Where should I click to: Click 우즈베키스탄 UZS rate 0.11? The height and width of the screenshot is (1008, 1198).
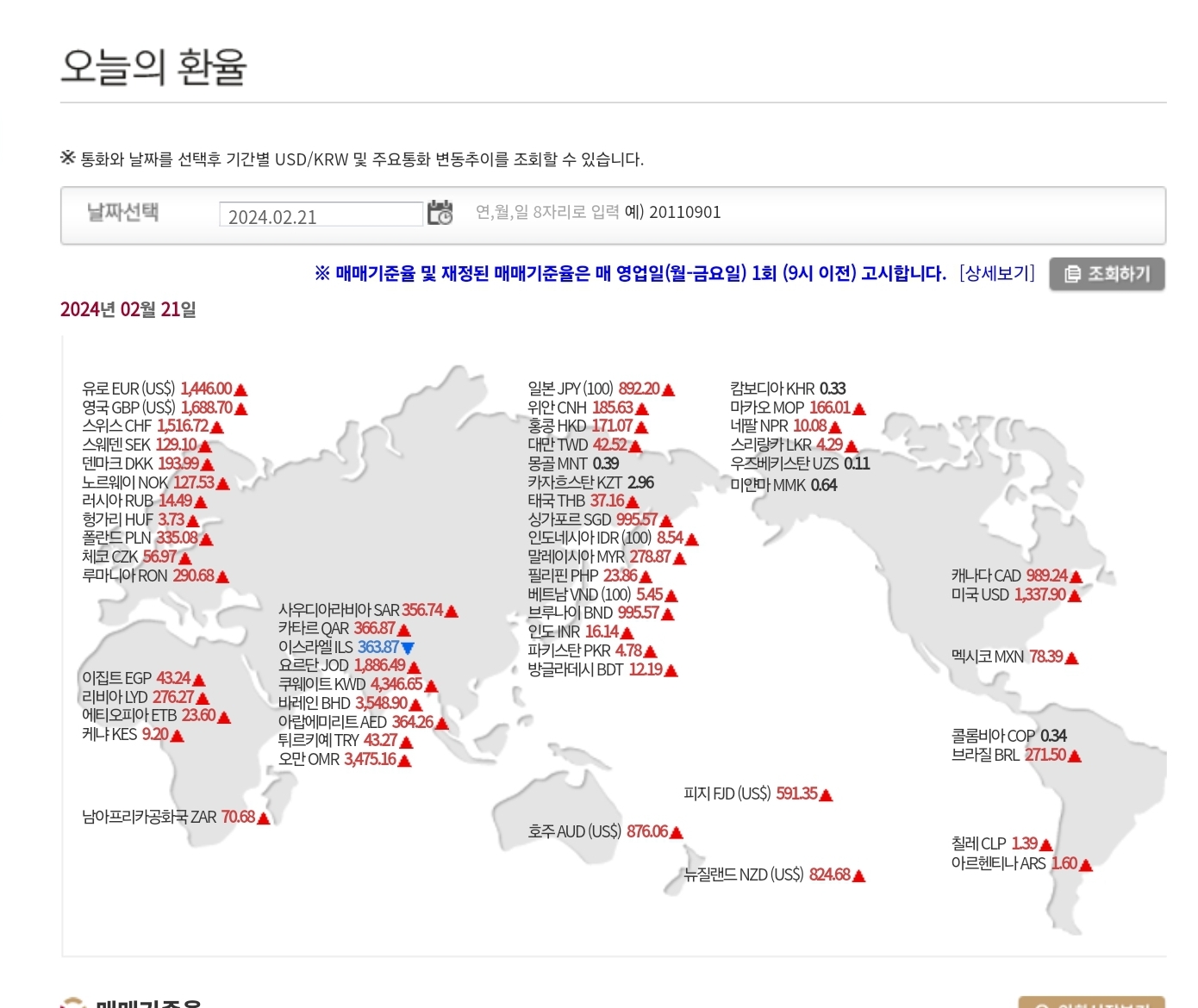tap(857, 464)
